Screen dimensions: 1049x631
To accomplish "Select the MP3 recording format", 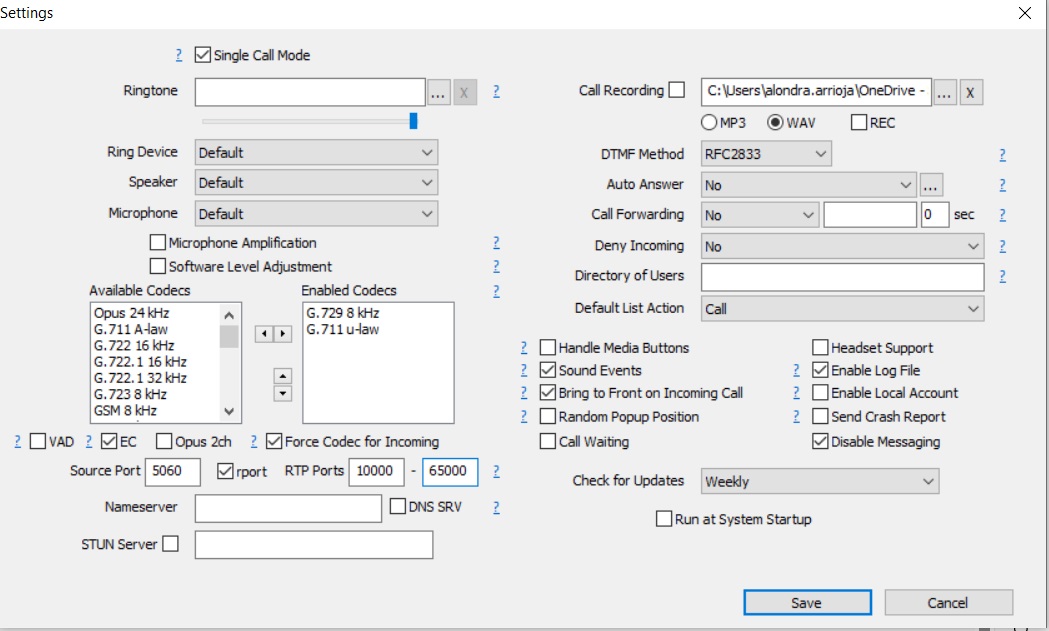I will (709, 123).
